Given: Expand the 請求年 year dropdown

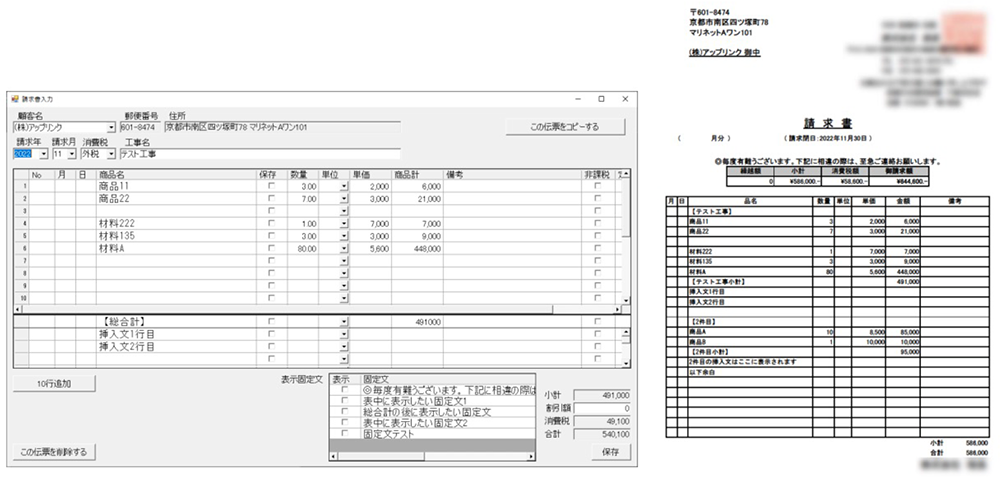Looking at the screenshot, I should (44, 154).
